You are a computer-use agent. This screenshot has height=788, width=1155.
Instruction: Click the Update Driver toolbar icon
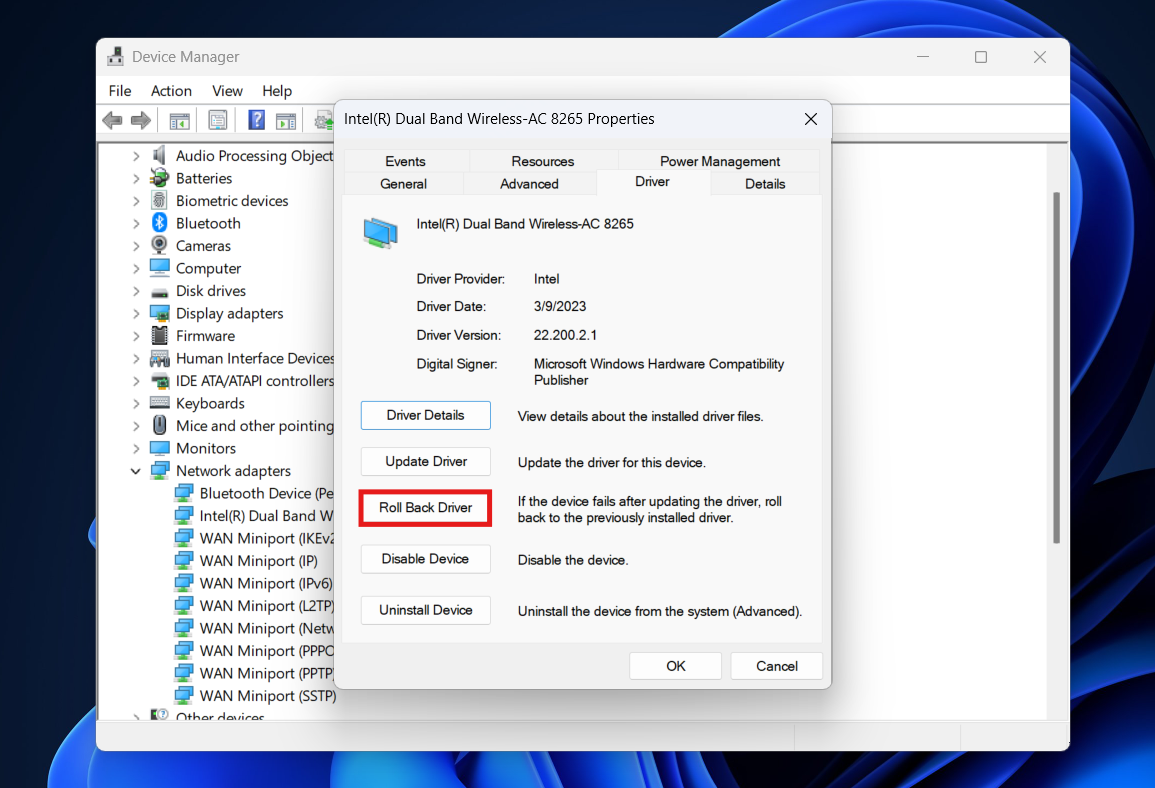(324, 120)
